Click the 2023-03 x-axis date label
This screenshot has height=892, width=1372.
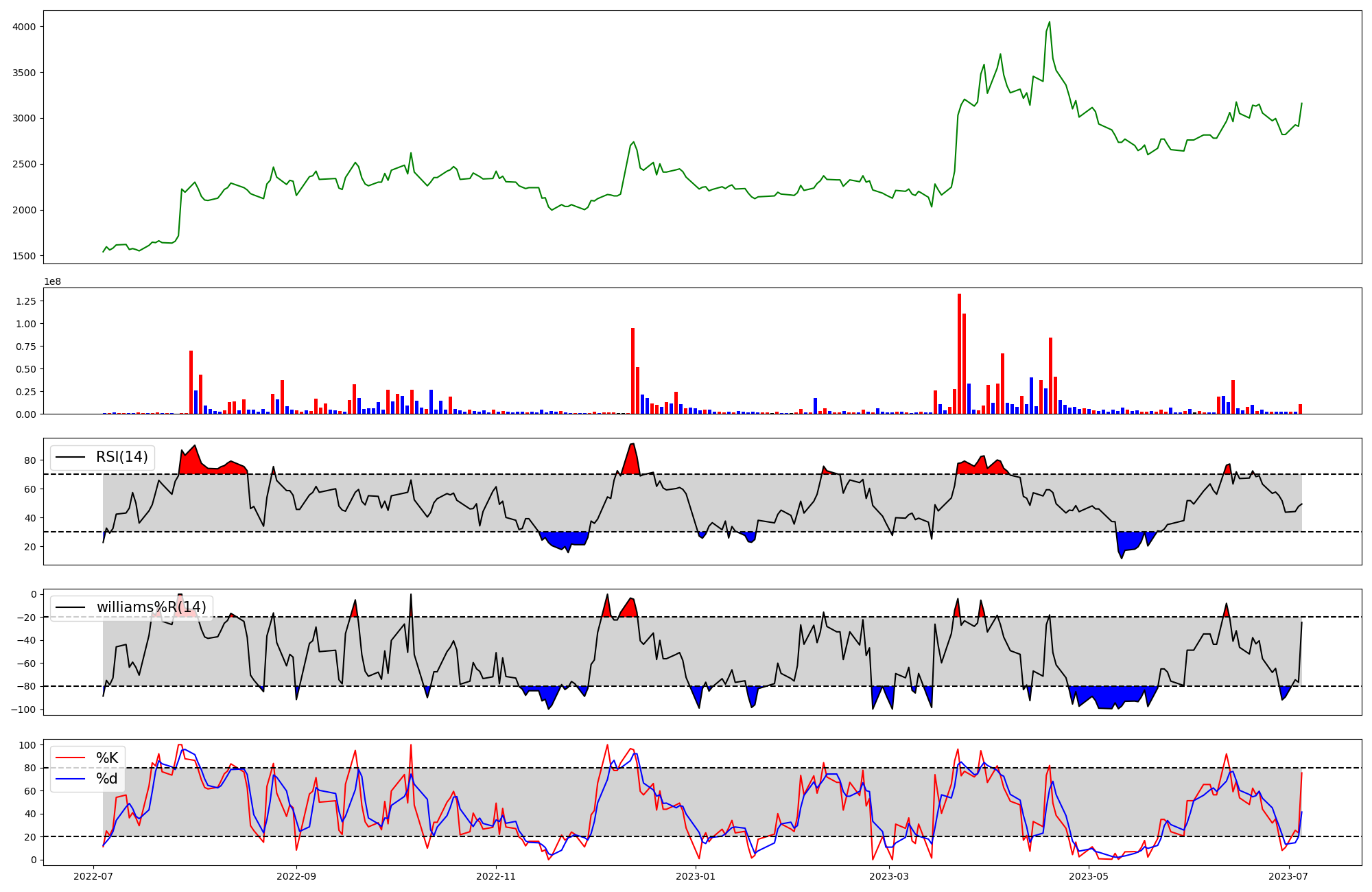890,876
